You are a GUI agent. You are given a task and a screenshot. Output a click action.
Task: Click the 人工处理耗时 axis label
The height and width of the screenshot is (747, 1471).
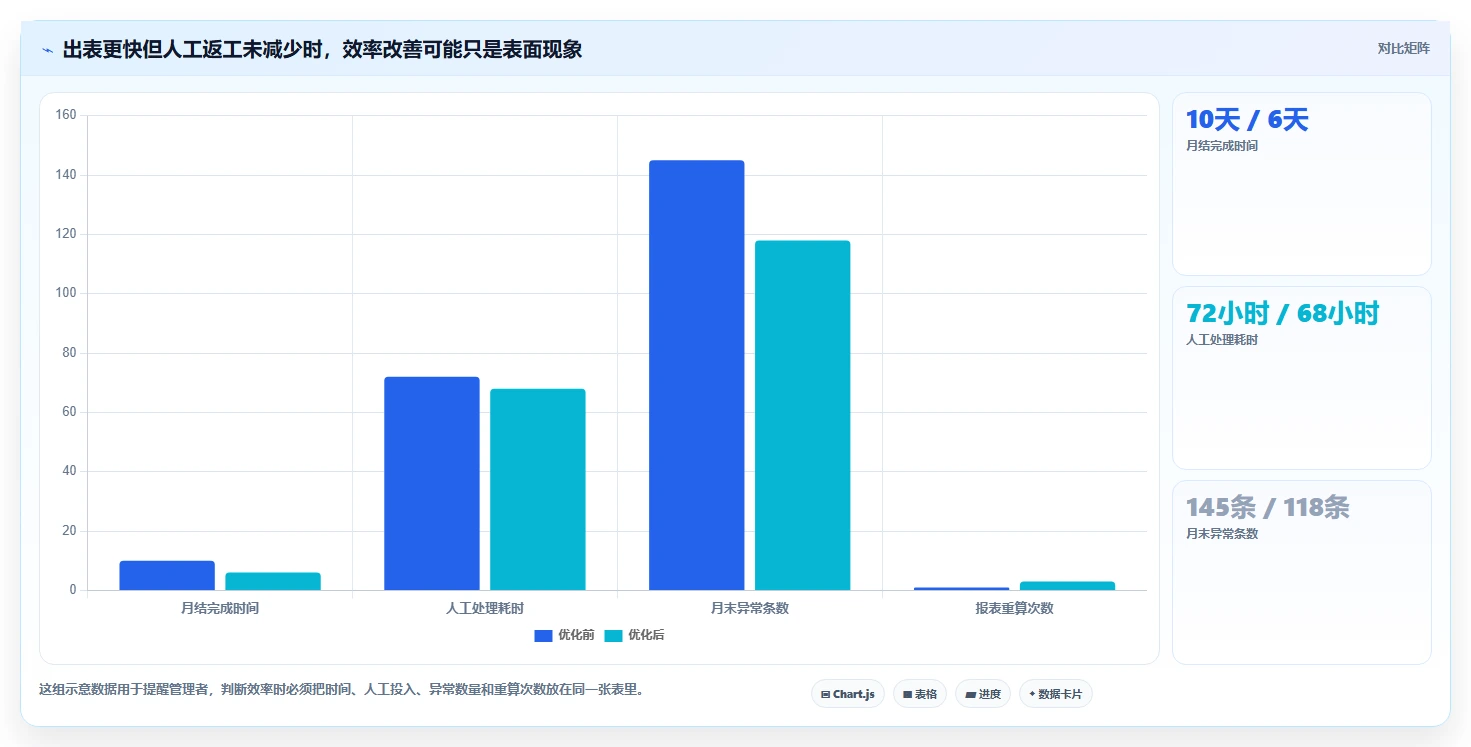(x=485, y=608)
